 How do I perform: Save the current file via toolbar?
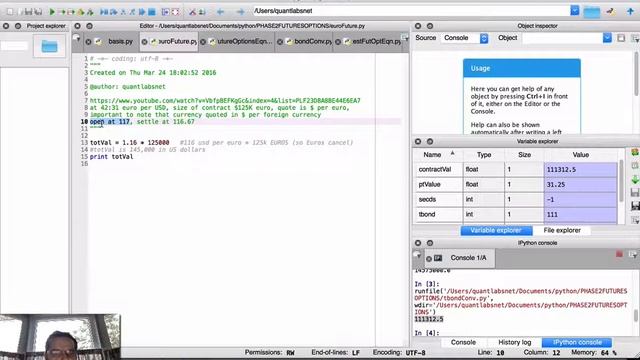tap(29, 12)
